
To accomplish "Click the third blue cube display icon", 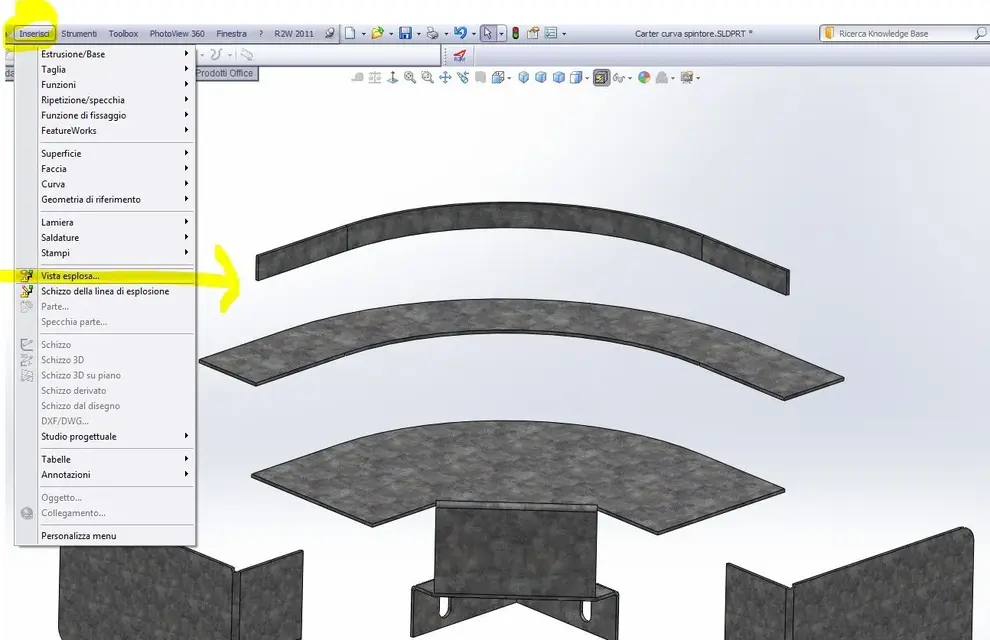I will (x=559, y=78).
